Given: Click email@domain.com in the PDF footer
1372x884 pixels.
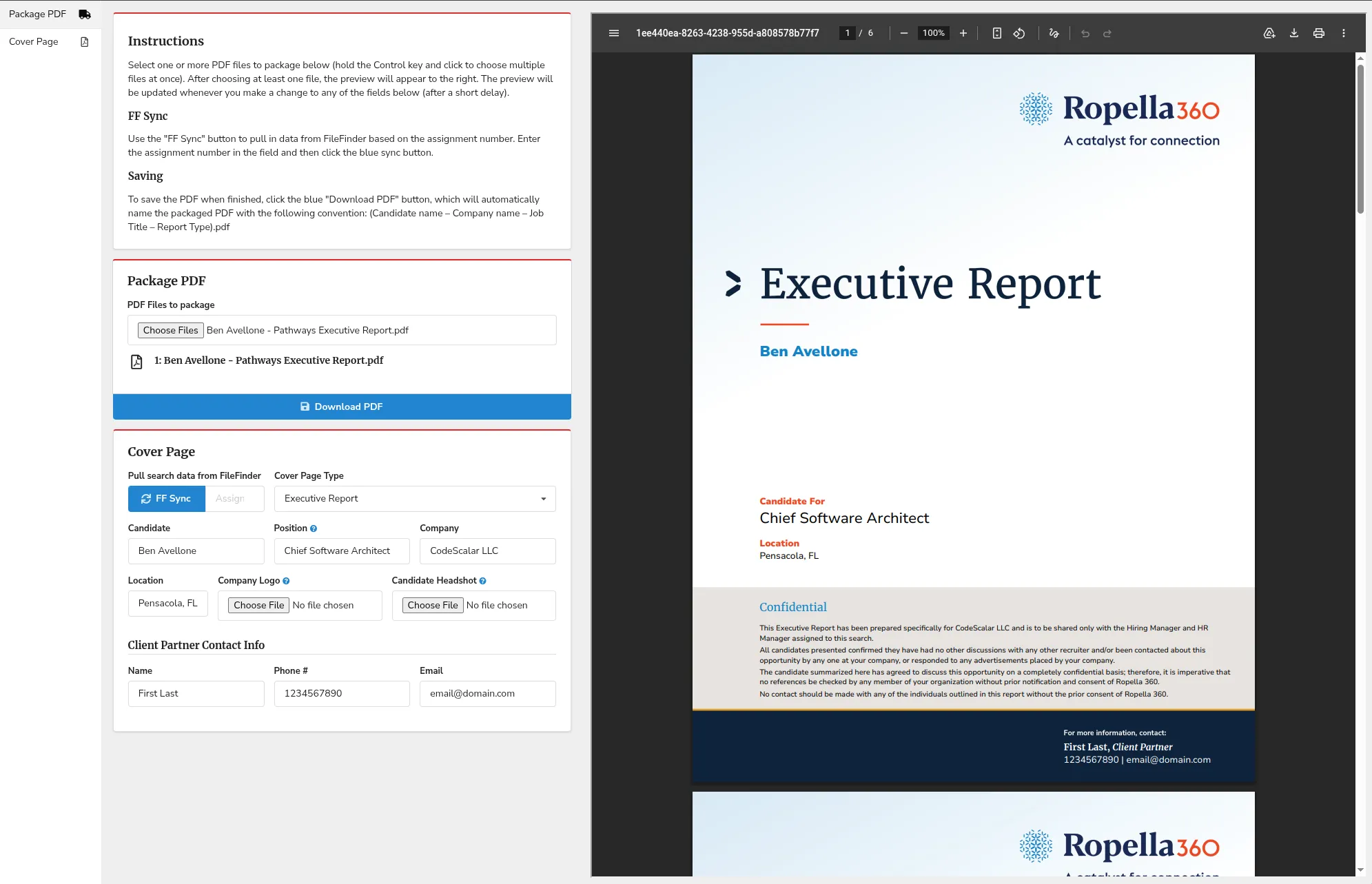Looking at the screenshot, I should [x=1168, y=760].
